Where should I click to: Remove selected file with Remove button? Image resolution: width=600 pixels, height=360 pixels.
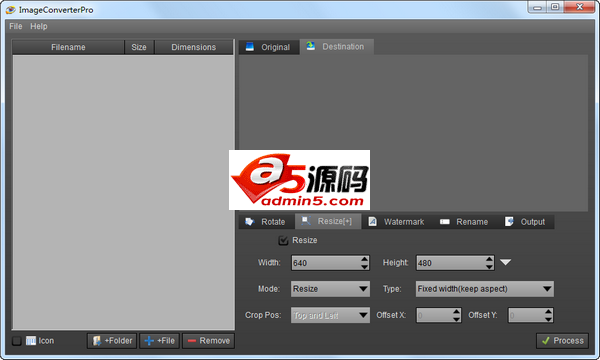point(209,340)
